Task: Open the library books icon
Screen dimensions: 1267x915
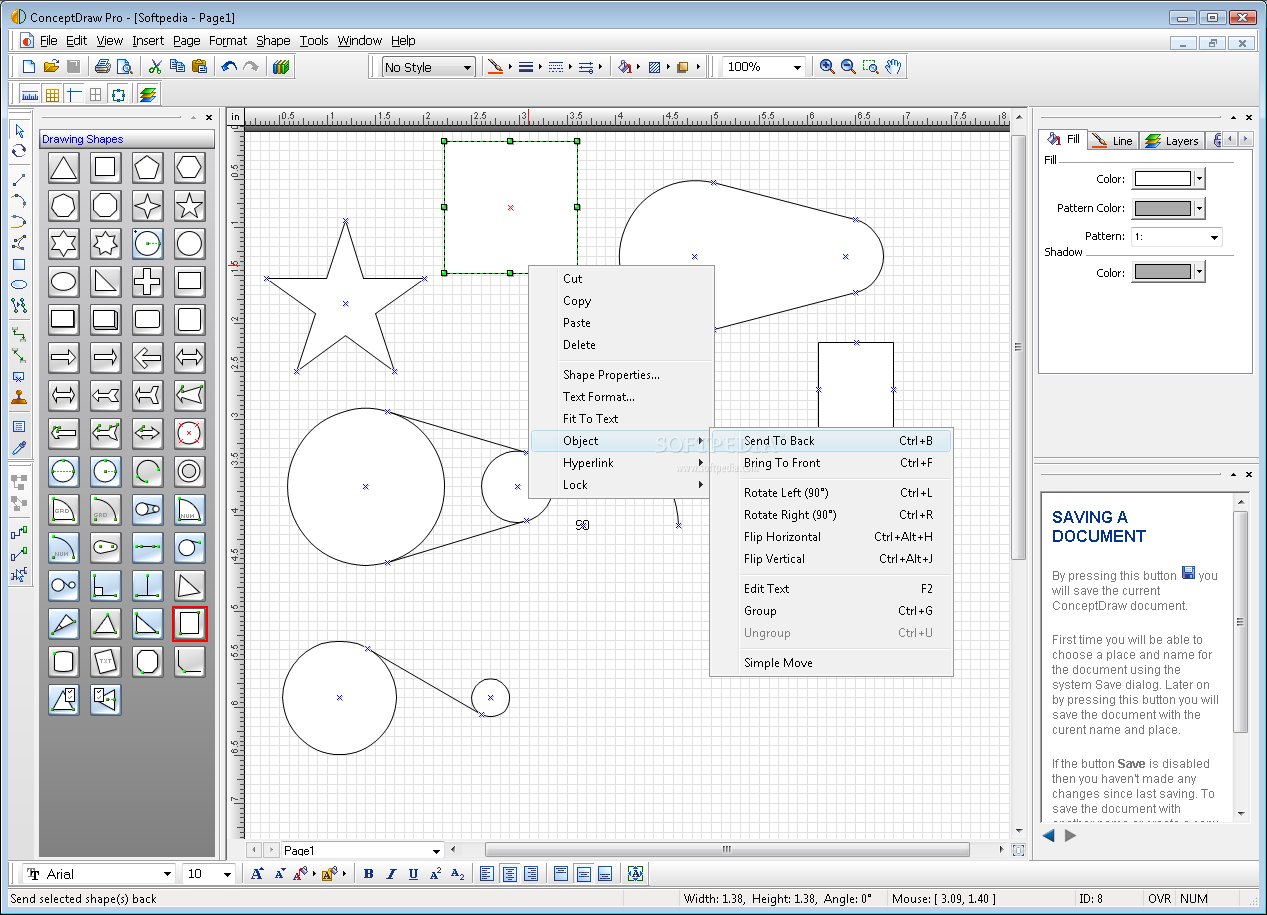Action: click(x=281, y=67)
